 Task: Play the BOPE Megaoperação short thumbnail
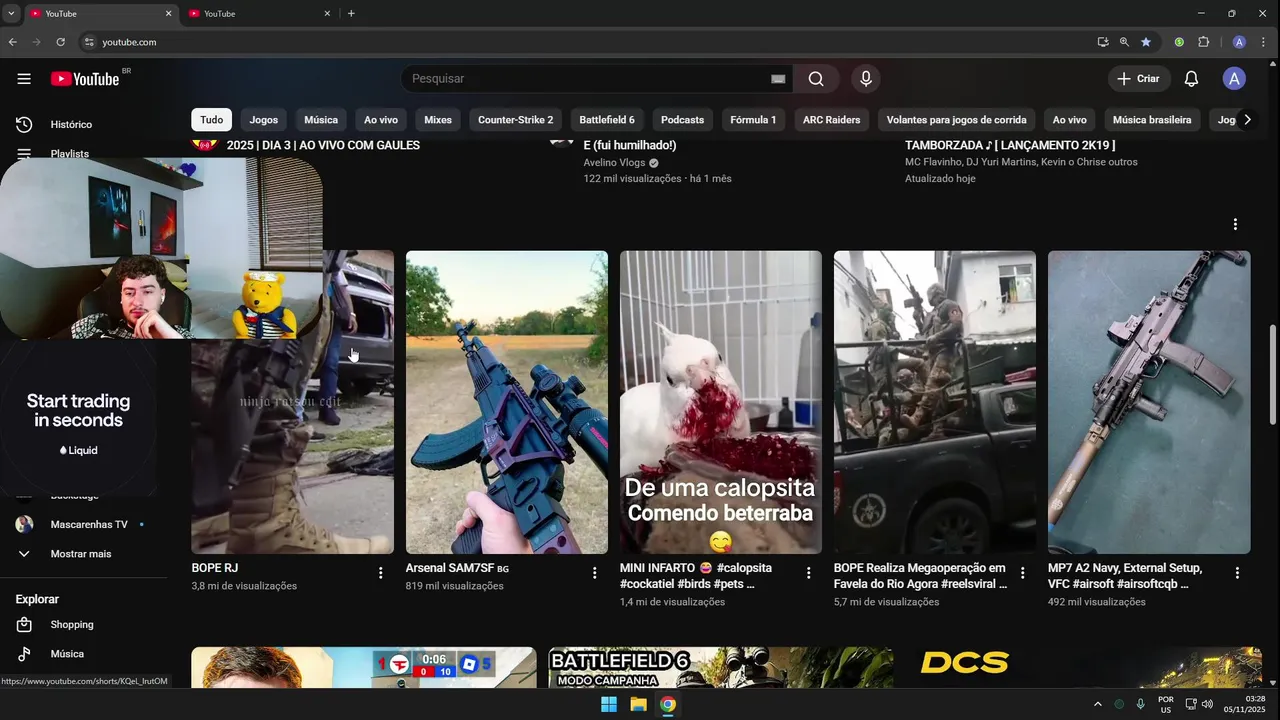935,402
